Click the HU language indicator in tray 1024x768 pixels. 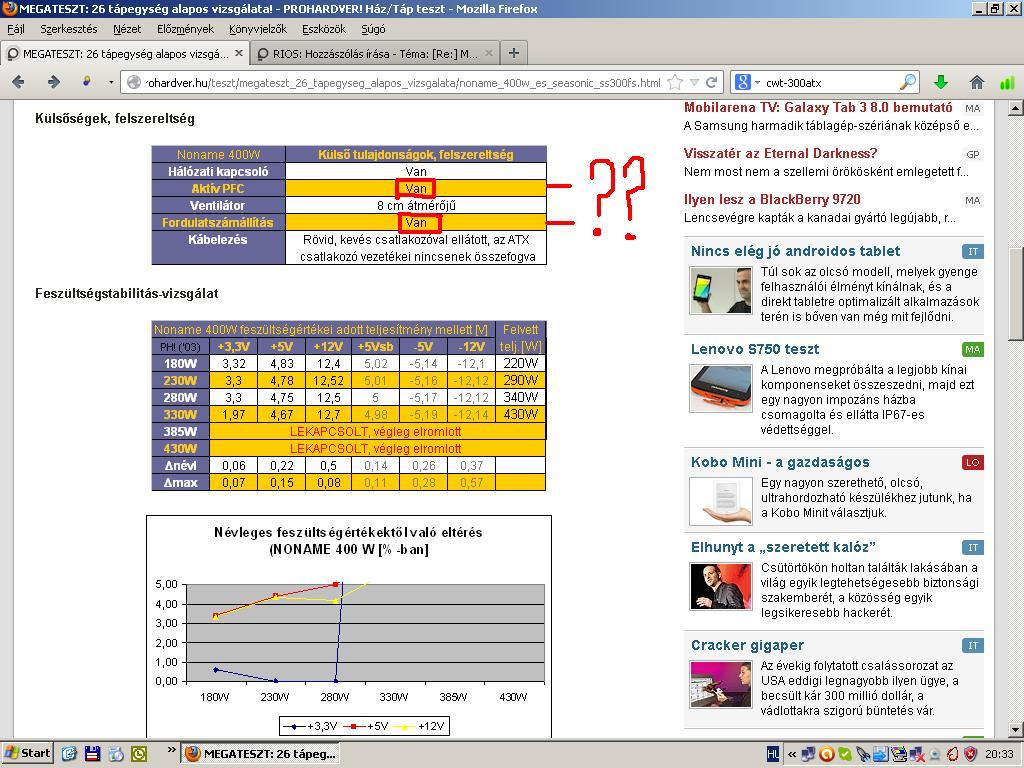[x=773, y=754]
